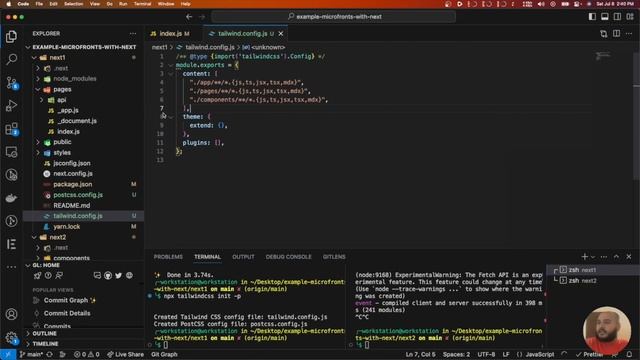The image size is (640, 360).
Task: Close the terminal panel
Action: click(629, 256)
